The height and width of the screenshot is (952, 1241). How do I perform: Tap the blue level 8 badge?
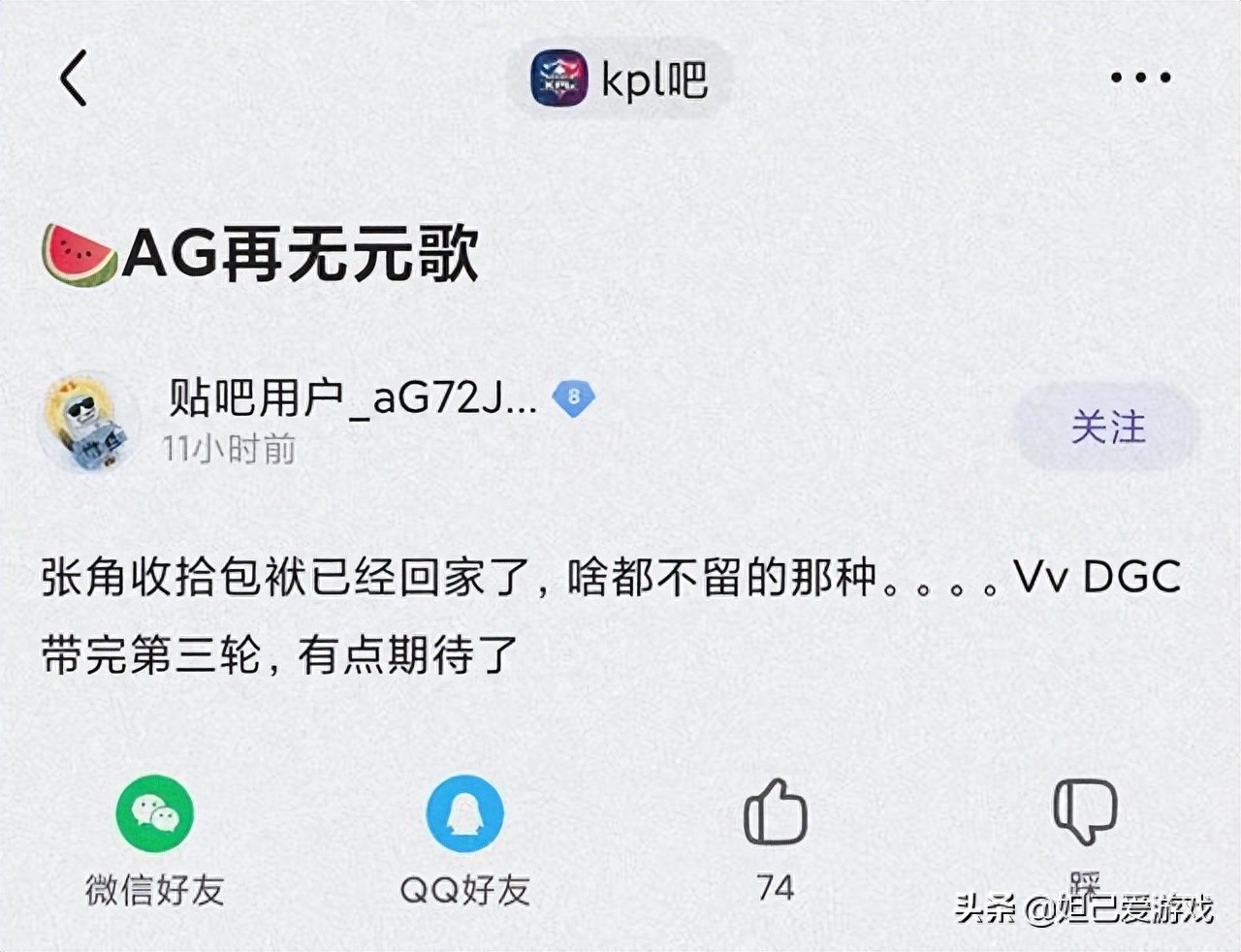(574, 397)
